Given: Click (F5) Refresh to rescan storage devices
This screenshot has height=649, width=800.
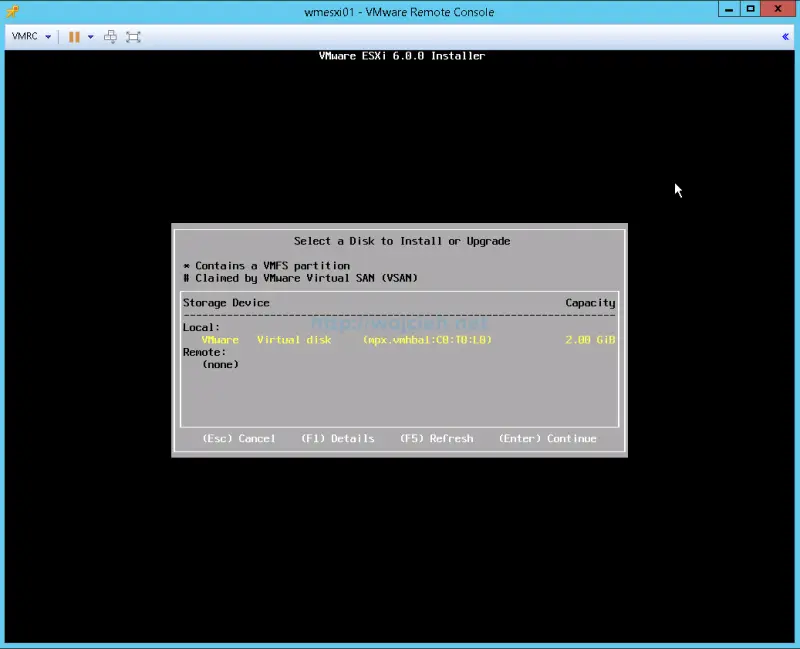Looking at the screenshot, I should 436,438.
